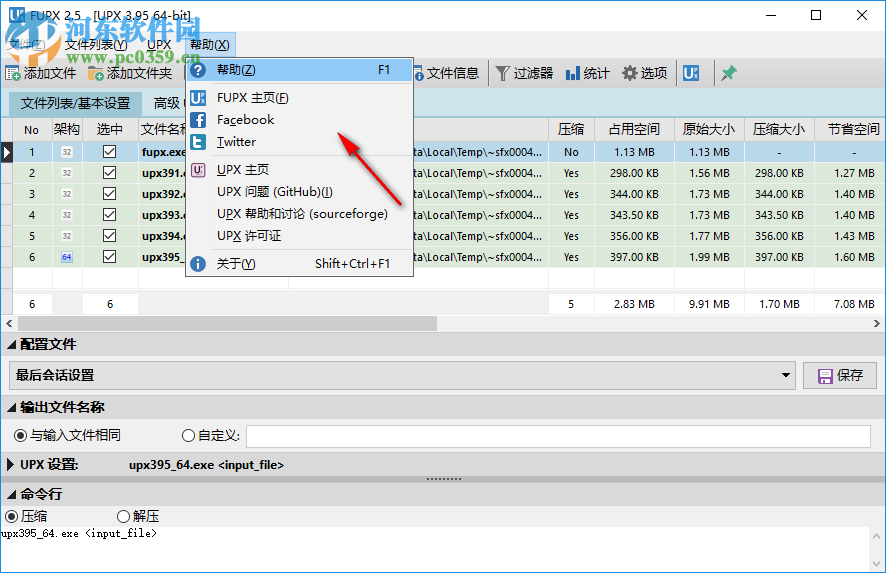This screenshot has height=573, width=886.
Task: Click the Facebook icon in Help menu
Action: (x=198, y=120)
